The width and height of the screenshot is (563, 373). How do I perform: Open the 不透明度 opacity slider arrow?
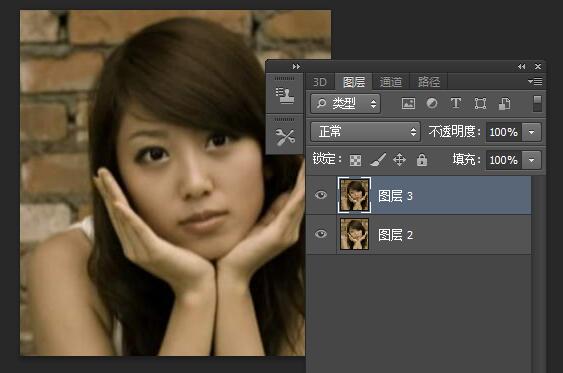[x=531, y=132]
